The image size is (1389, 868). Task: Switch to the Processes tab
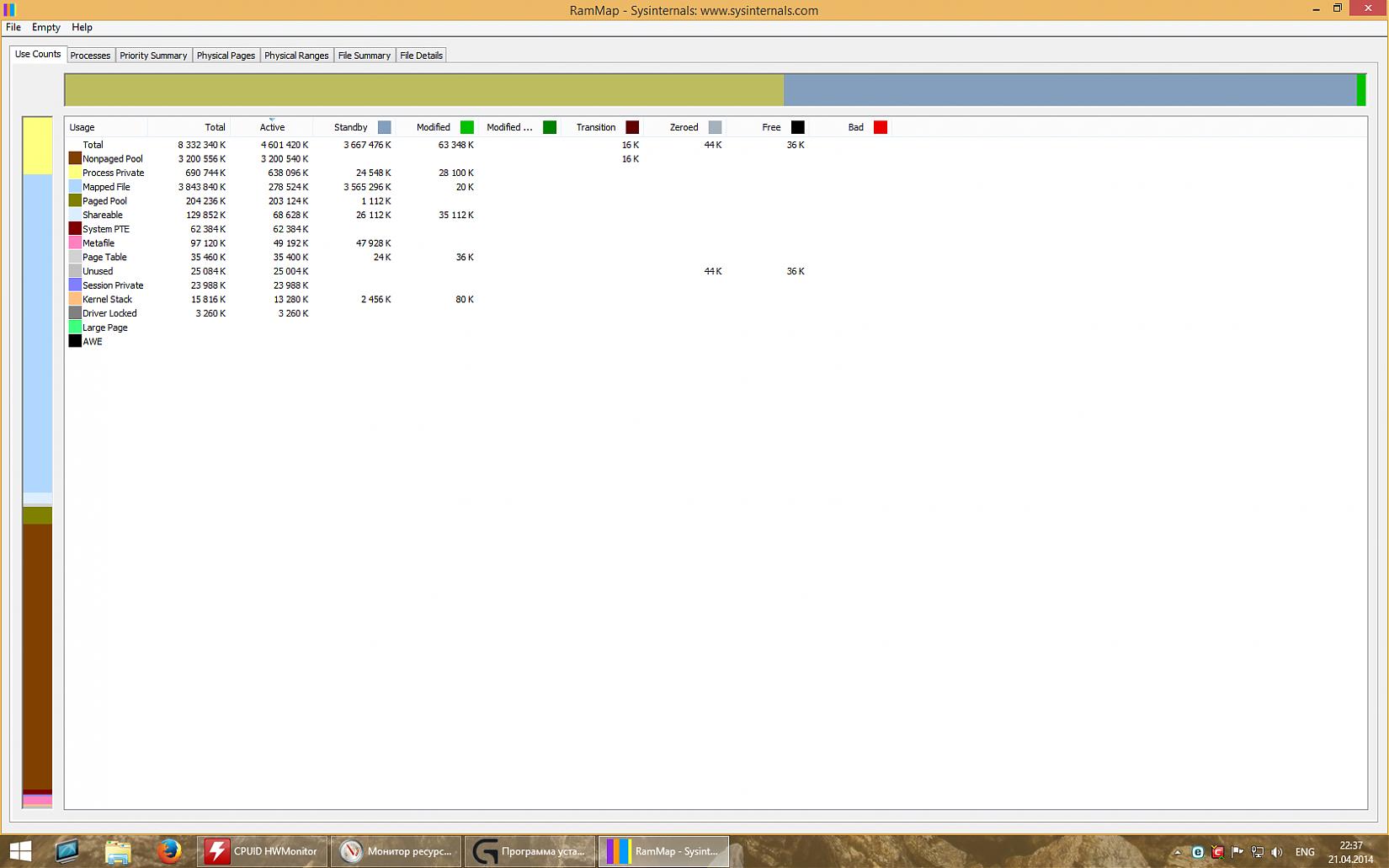[x=90, y=56]
